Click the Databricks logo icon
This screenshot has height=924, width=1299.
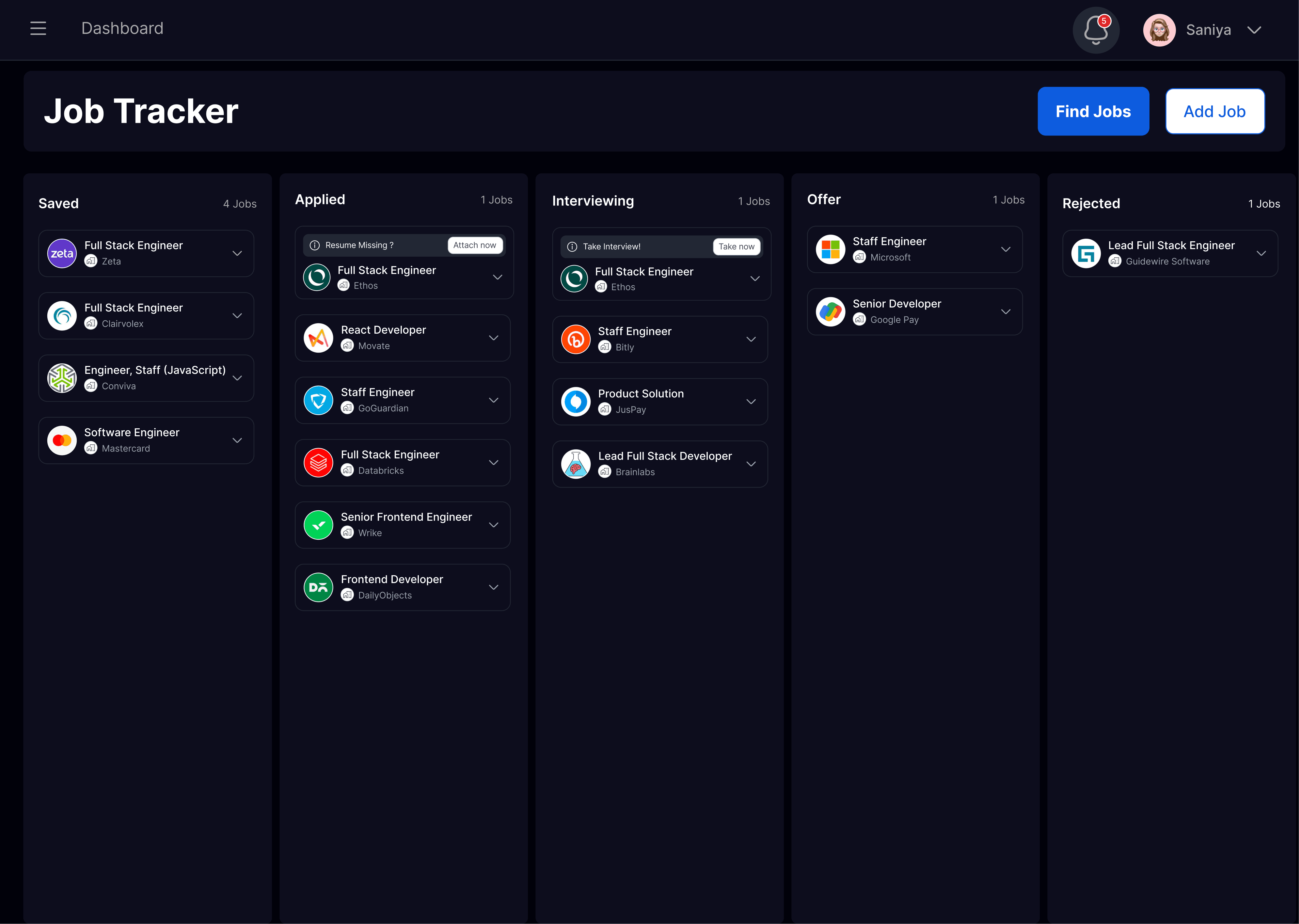pyautogui.click(x=319, y=463)
